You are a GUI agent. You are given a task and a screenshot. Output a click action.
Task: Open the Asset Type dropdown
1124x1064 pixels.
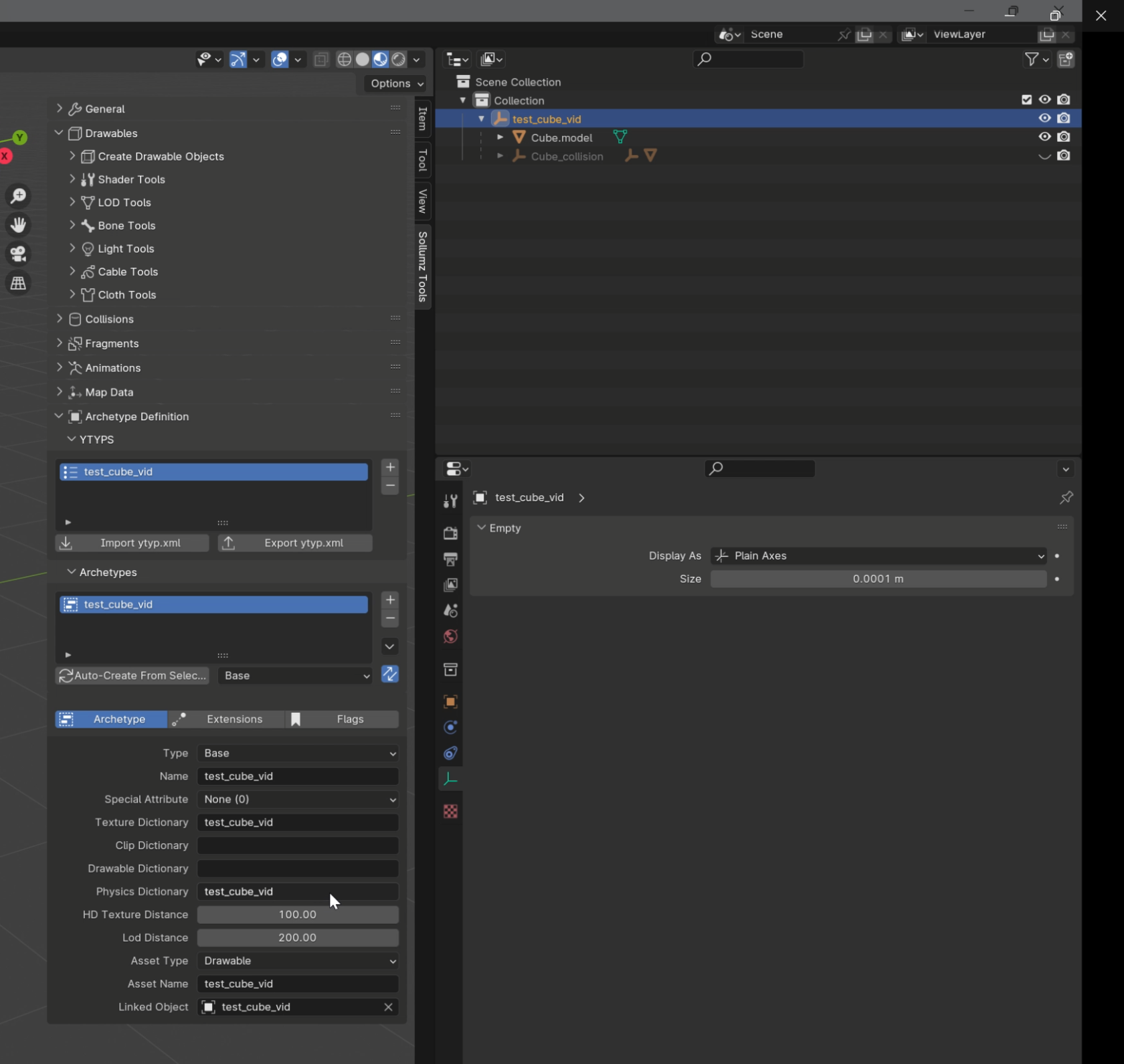[x=298, y=961]
